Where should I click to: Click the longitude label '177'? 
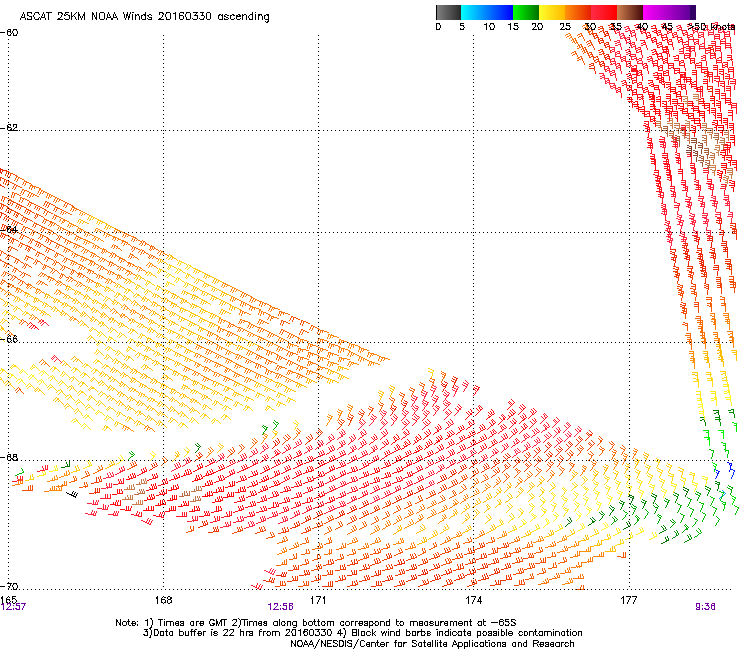[x=628, y=599]
